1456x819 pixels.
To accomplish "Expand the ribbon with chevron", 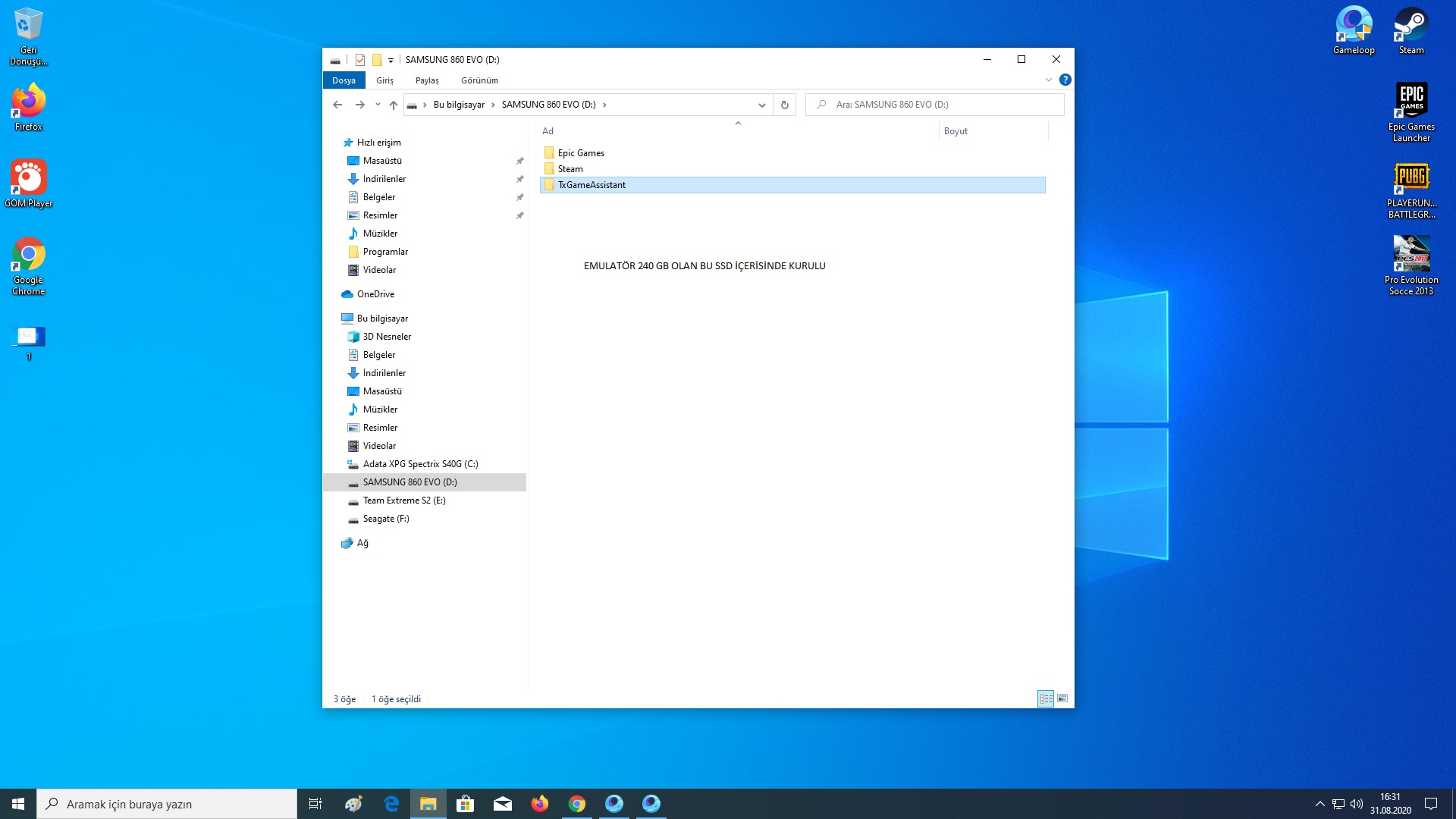I will [x=1048, y=80].
